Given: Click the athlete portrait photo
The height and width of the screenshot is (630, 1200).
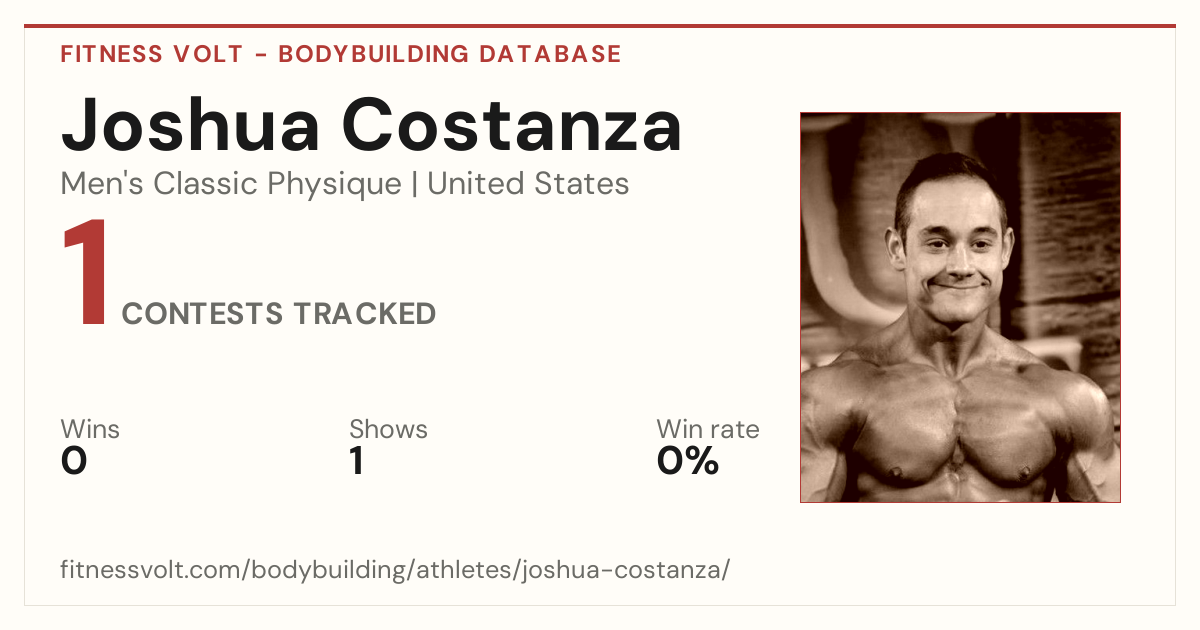Looking at the screenshot, I should (x=960, y=307).
